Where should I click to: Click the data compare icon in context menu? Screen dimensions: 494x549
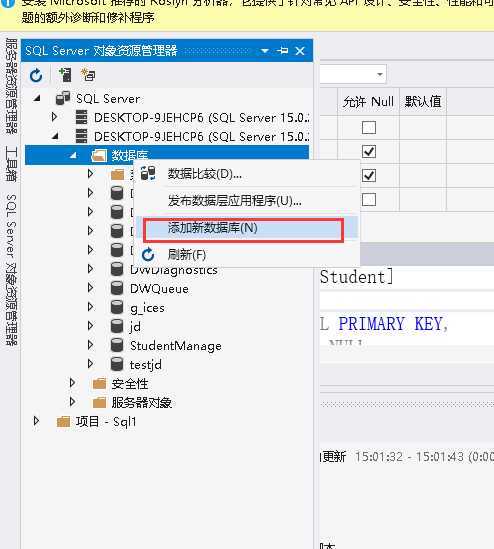pos(148,173)
